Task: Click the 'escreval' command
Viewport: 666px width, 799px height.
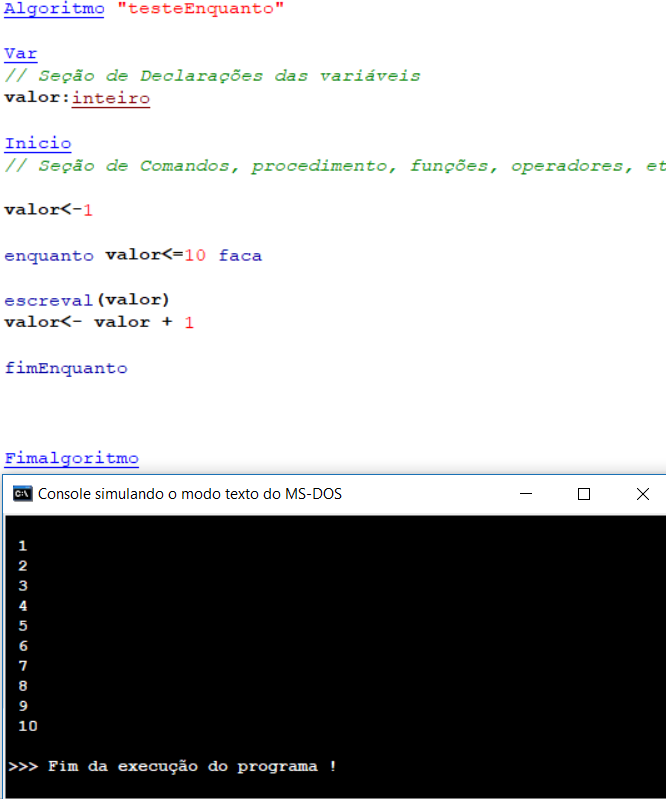Action: 48,300
